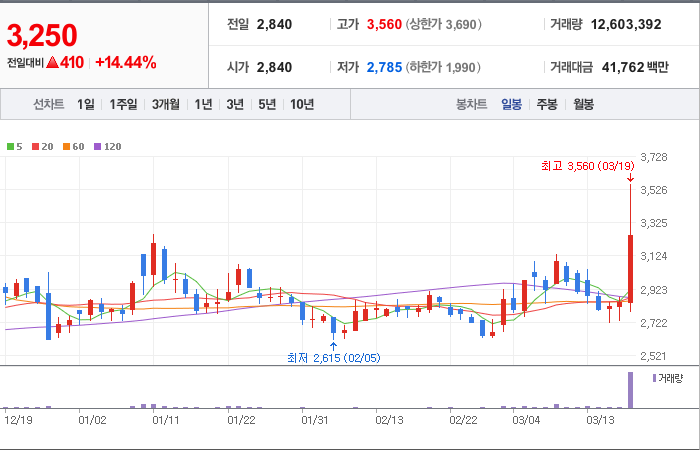Click the purple 거래량 legend marker
Viewport: 700px width, 450px height.
[654, 378]
